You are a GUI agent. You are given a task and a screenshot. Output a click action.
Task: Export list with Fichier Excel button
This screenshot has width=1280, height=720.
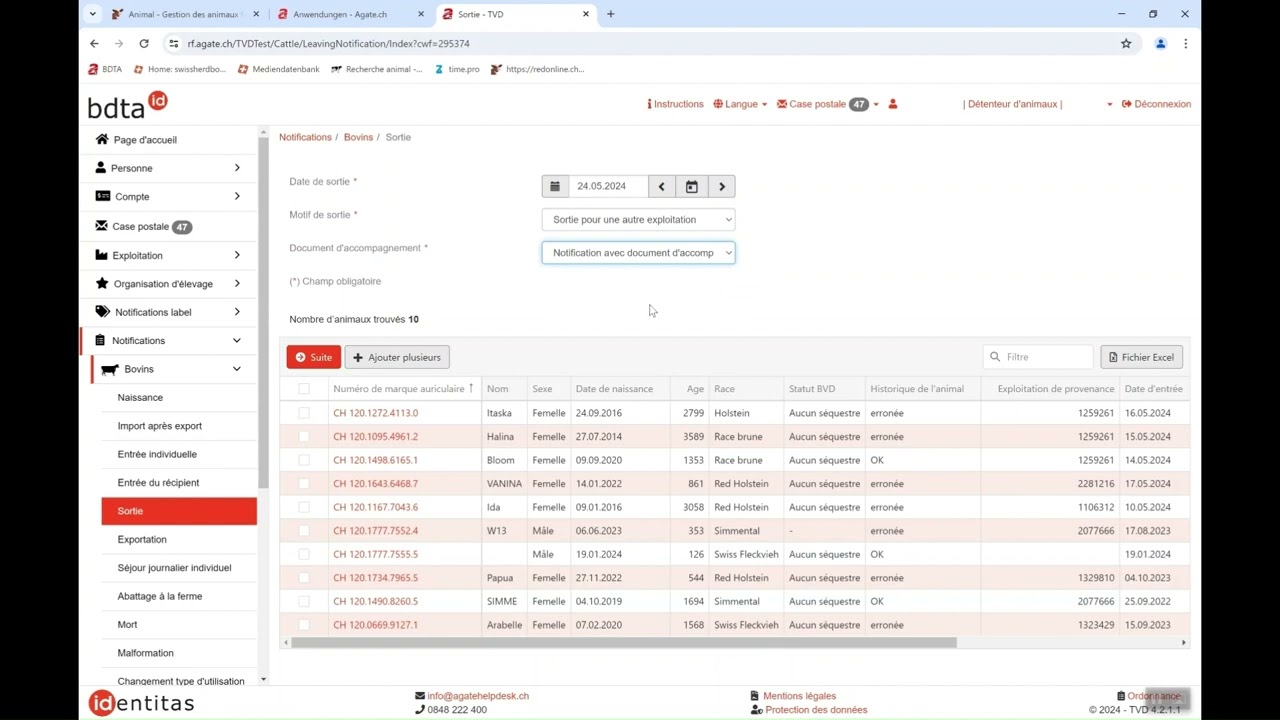pyautogui.click(x=1141, y=357)
